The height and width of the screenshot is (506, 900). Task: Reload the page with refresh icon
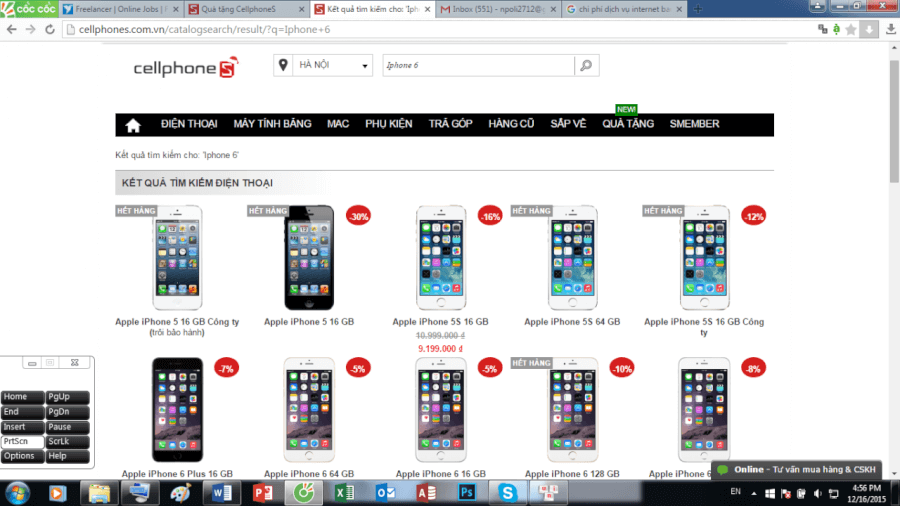[50, 29]
